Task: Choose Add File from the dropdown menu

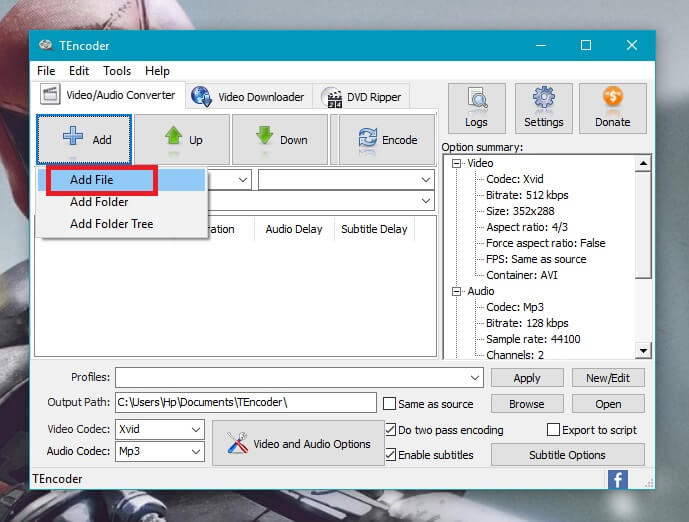Action: pyautogui.click(x=121, y=180)
